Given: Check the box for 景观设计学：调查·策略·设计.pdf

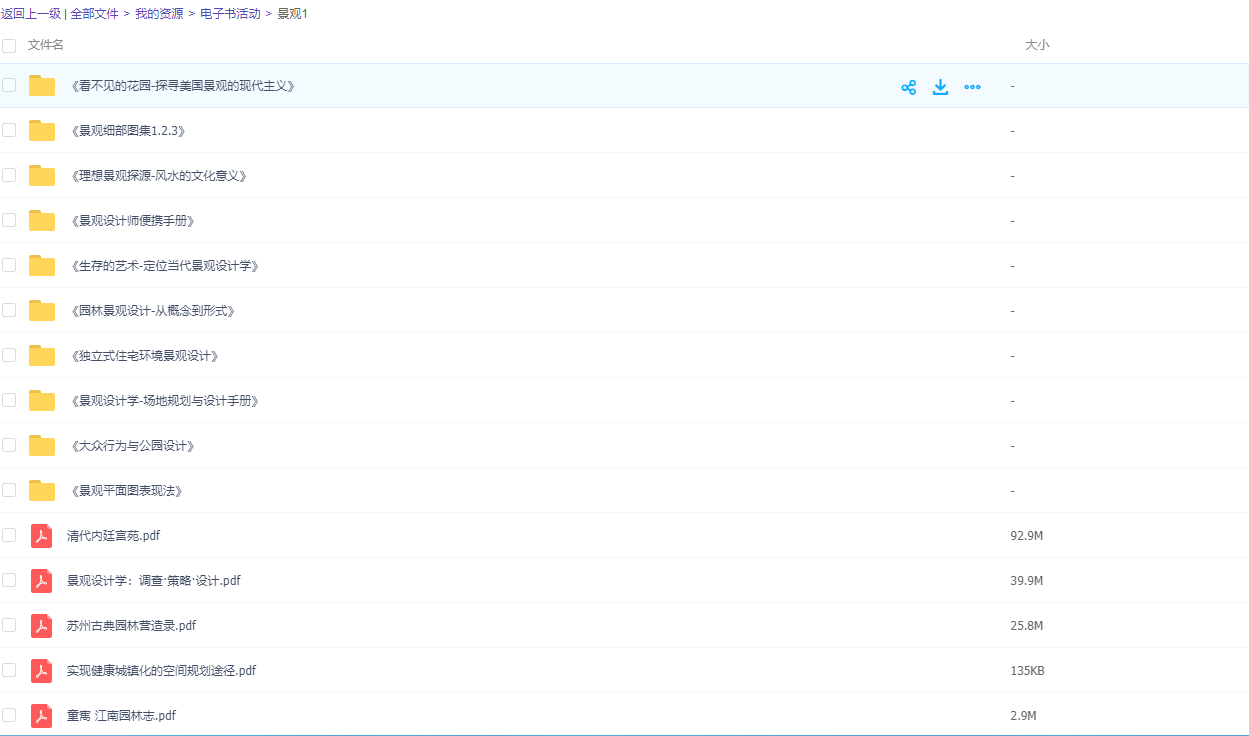Looking at the screenshot, I should click(9, 580).
